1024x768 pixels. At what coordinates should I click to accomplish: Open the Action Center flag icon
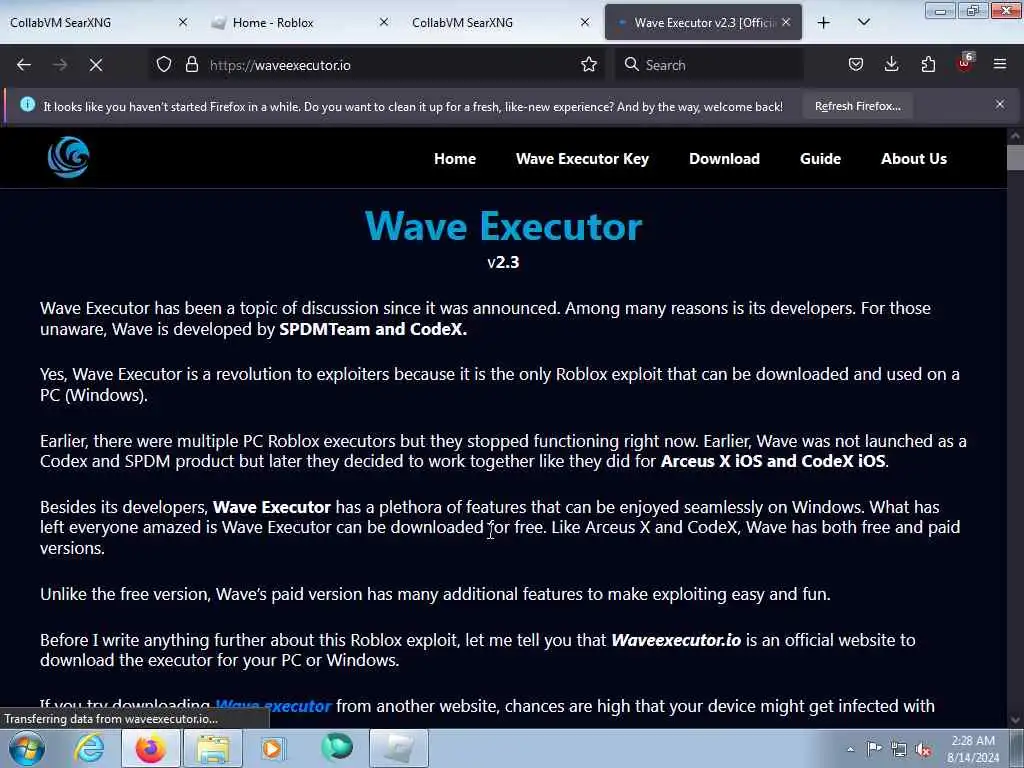pos(874,749)
